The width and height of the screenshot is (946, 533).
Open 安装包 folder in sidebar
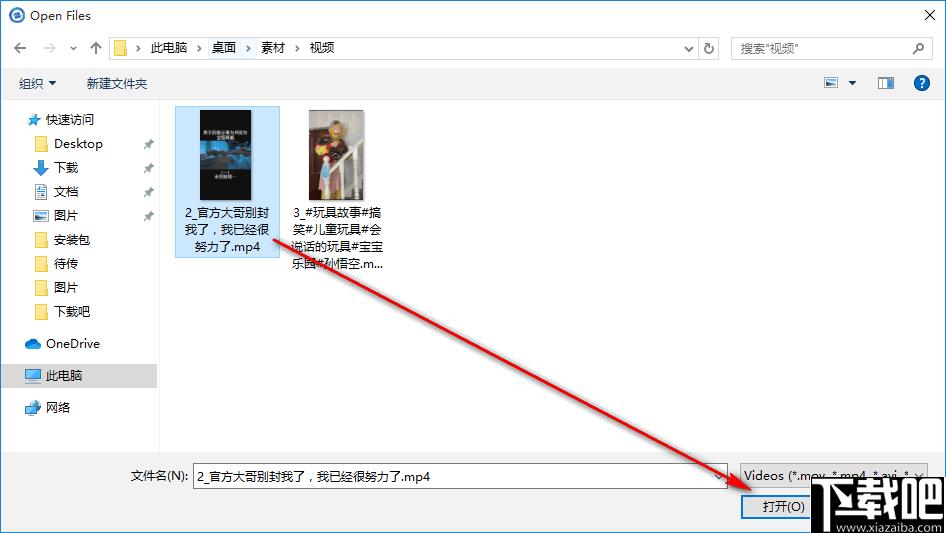pos(72,240)
